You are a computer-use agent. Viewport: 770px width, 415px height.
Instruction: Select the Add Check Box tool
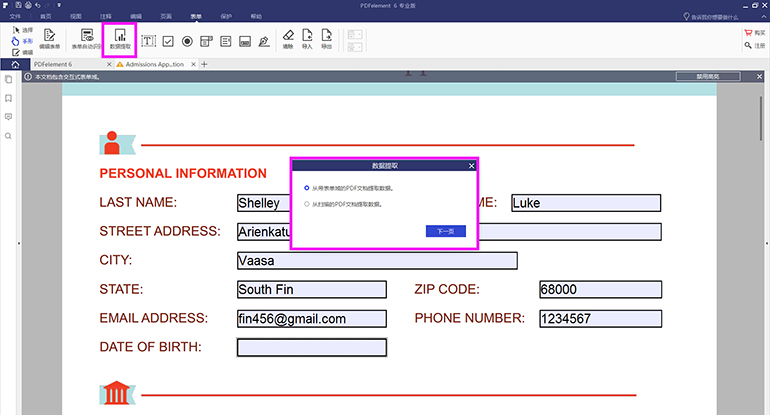click(168, 41)
